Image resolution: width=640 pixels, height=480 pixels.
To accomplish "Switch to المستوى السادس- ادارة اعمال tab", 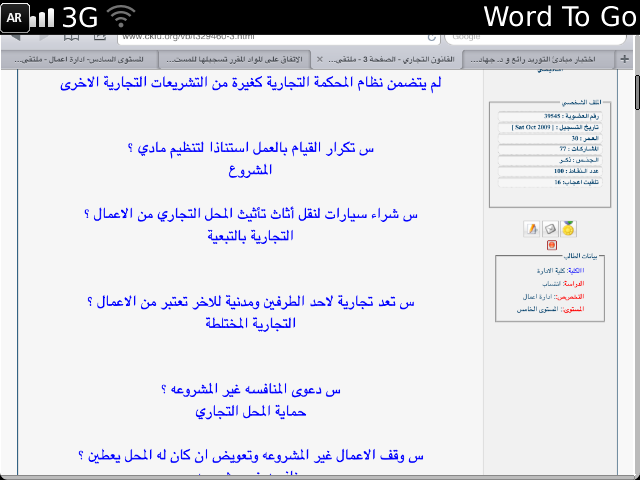I will click(x=79, y=60).
